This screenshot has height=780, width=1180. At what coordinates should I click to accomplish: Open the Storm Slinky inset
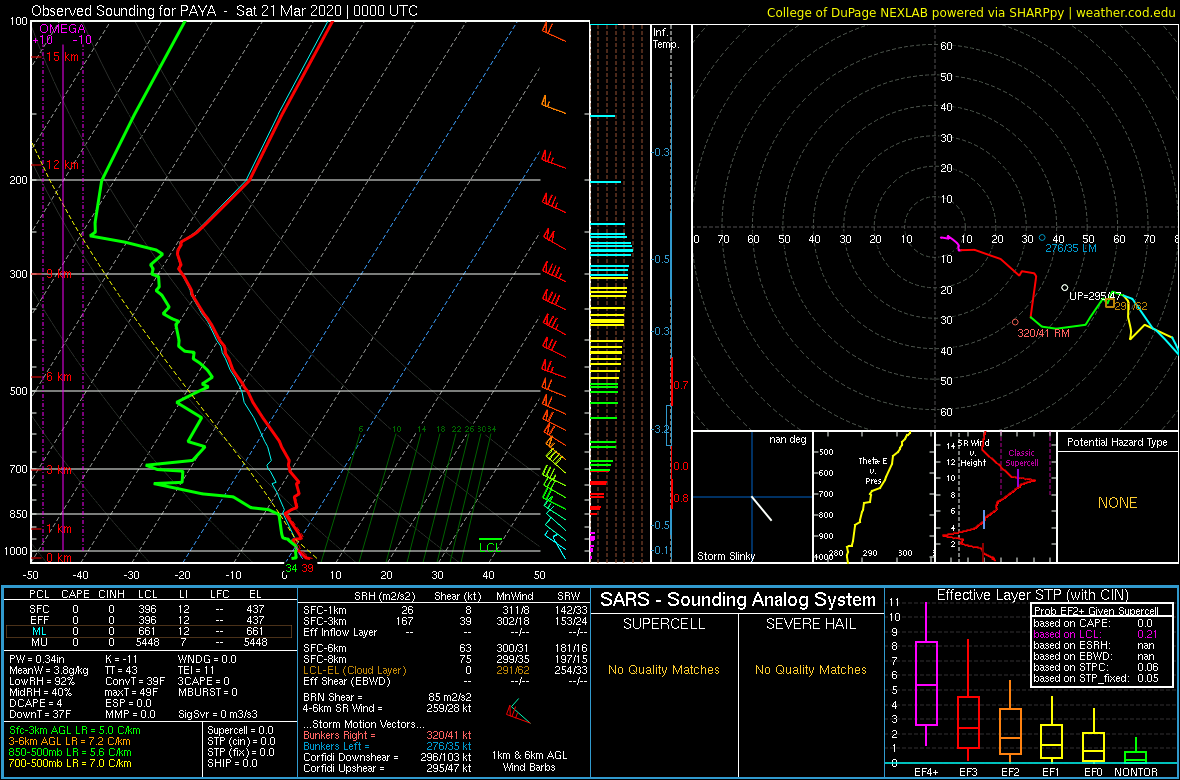pos(752,497)
